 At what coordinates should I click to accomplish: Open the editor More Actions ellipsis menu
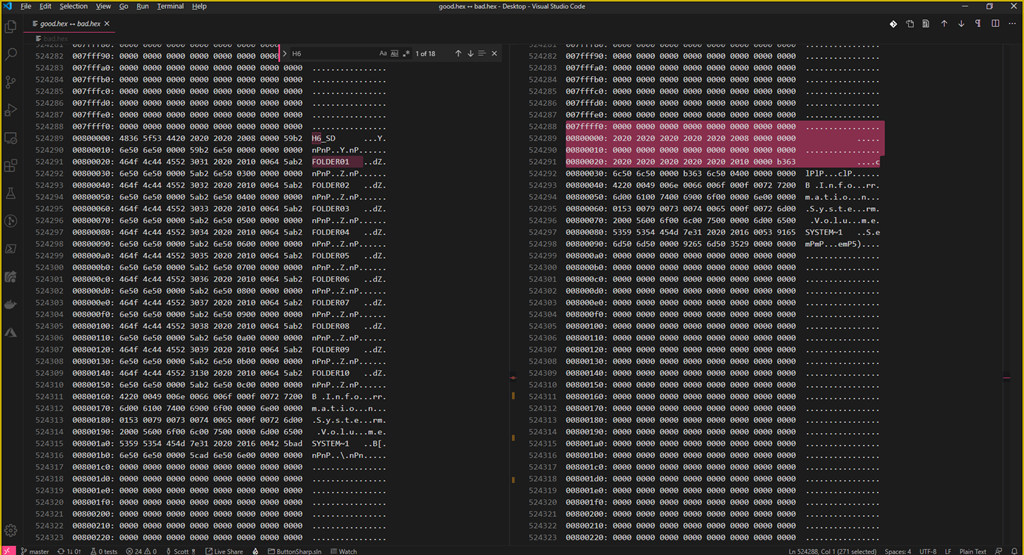point(1010,23)
